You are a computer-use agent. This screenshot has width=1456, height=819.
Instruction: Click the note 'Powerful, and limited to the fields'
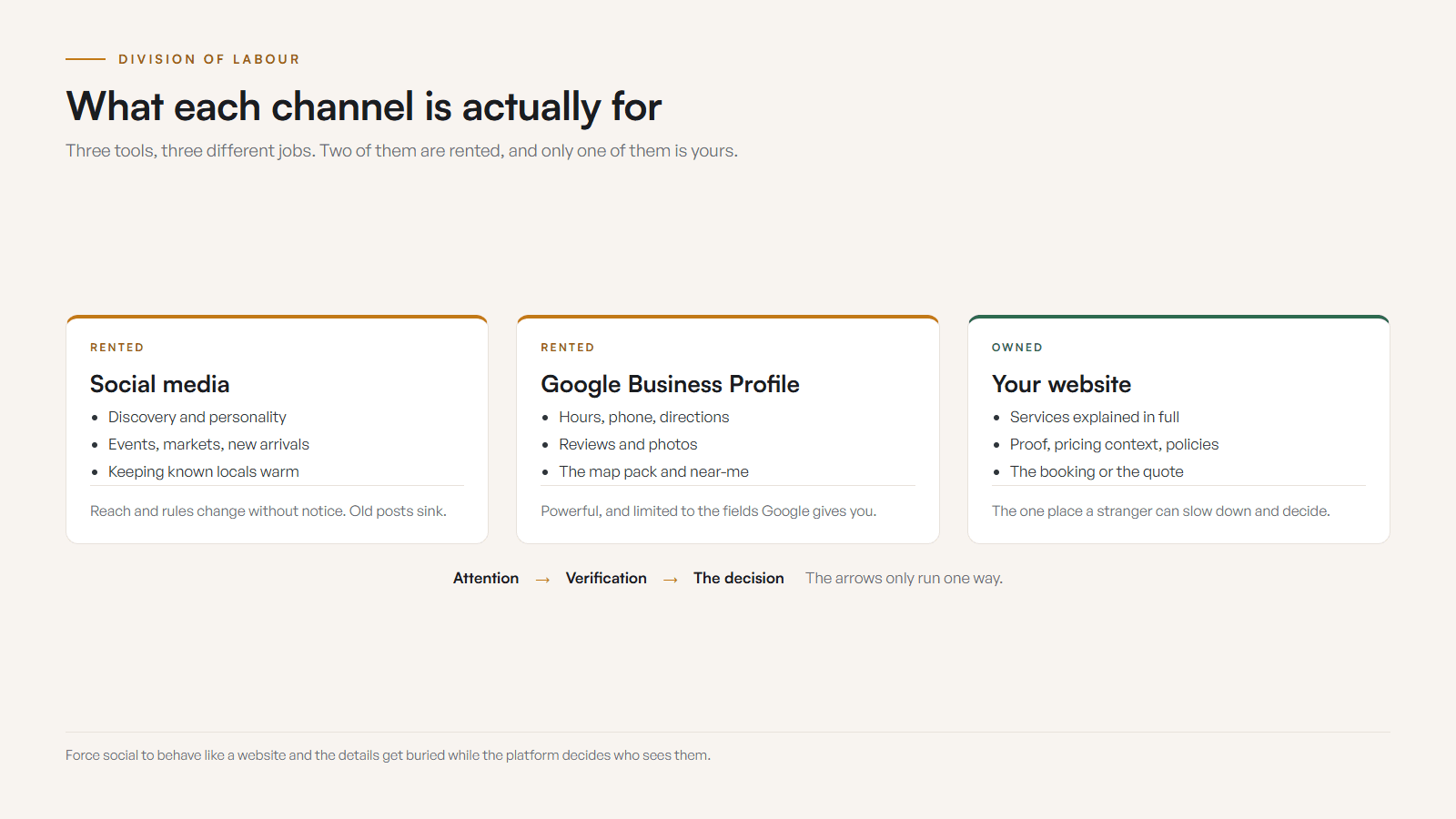point(709,511)
